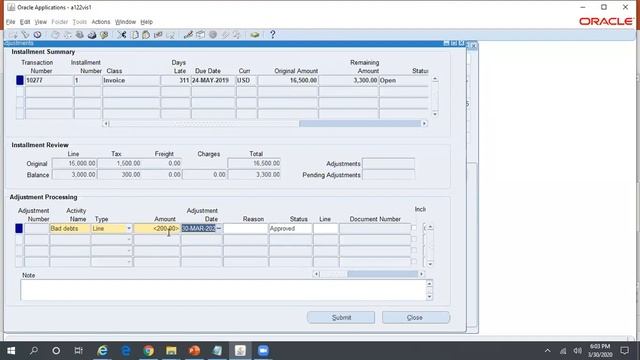
Task: Click the Pending Adjustments field
Action: pos(388,175)
